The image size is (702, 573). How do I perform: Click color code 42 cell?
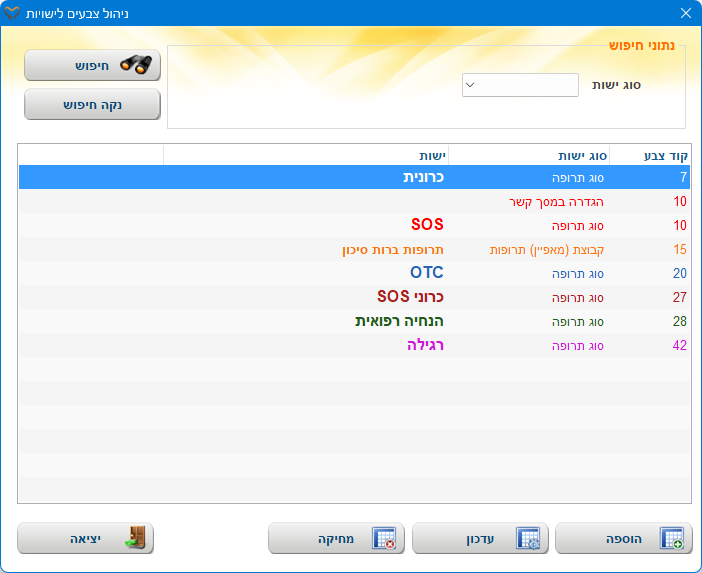[650, 345]
